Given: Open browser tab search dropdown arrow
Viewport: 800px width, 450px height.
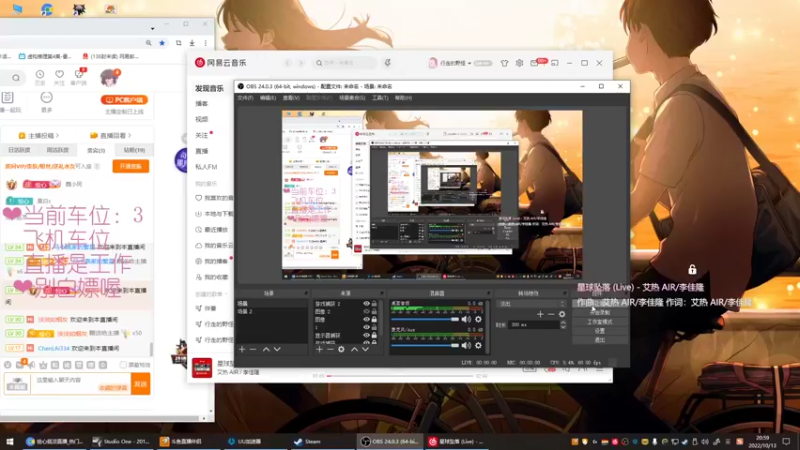Looking at the screenshot, I should coord(152,29).
